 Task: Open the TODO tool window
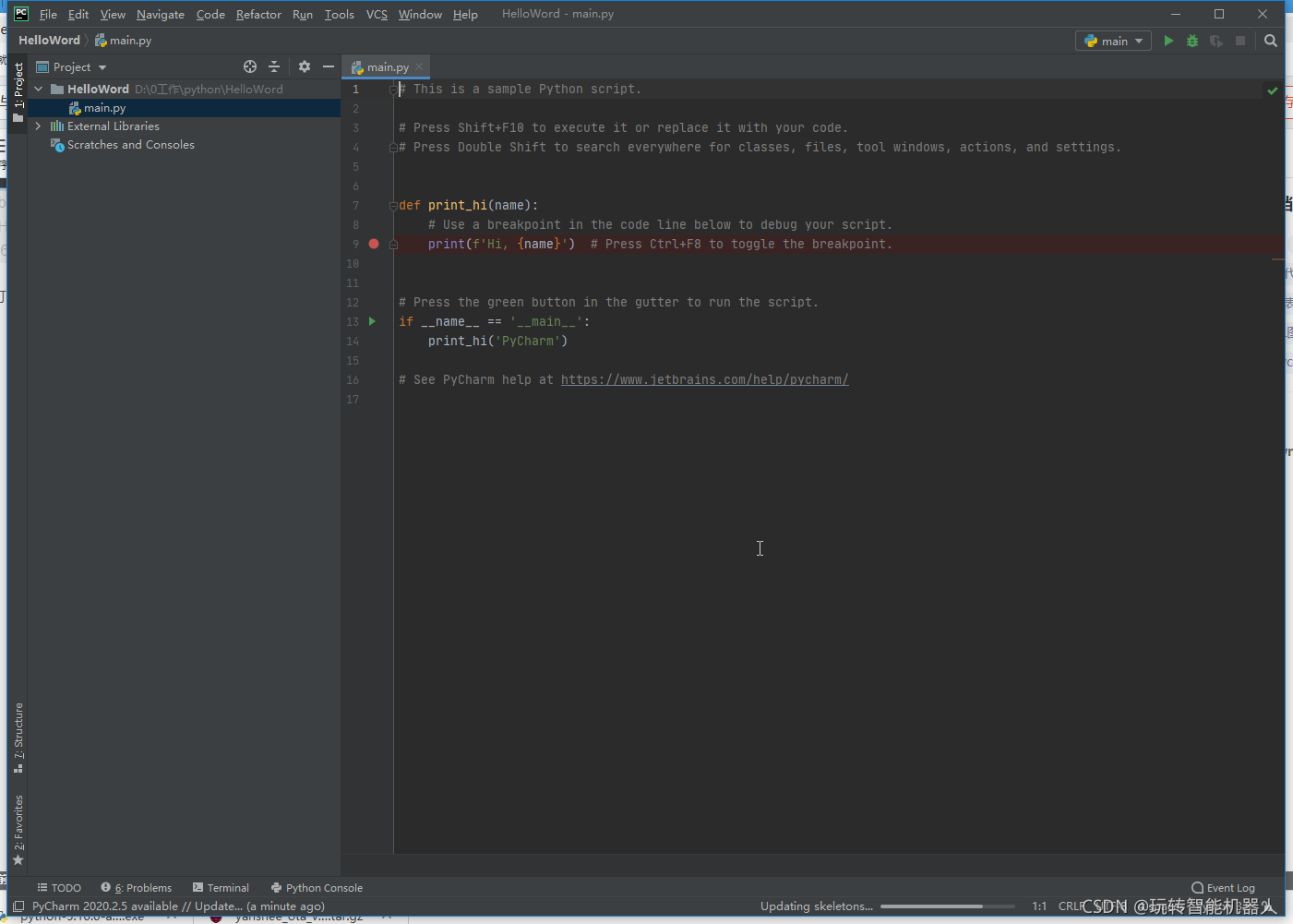(59, 888)
